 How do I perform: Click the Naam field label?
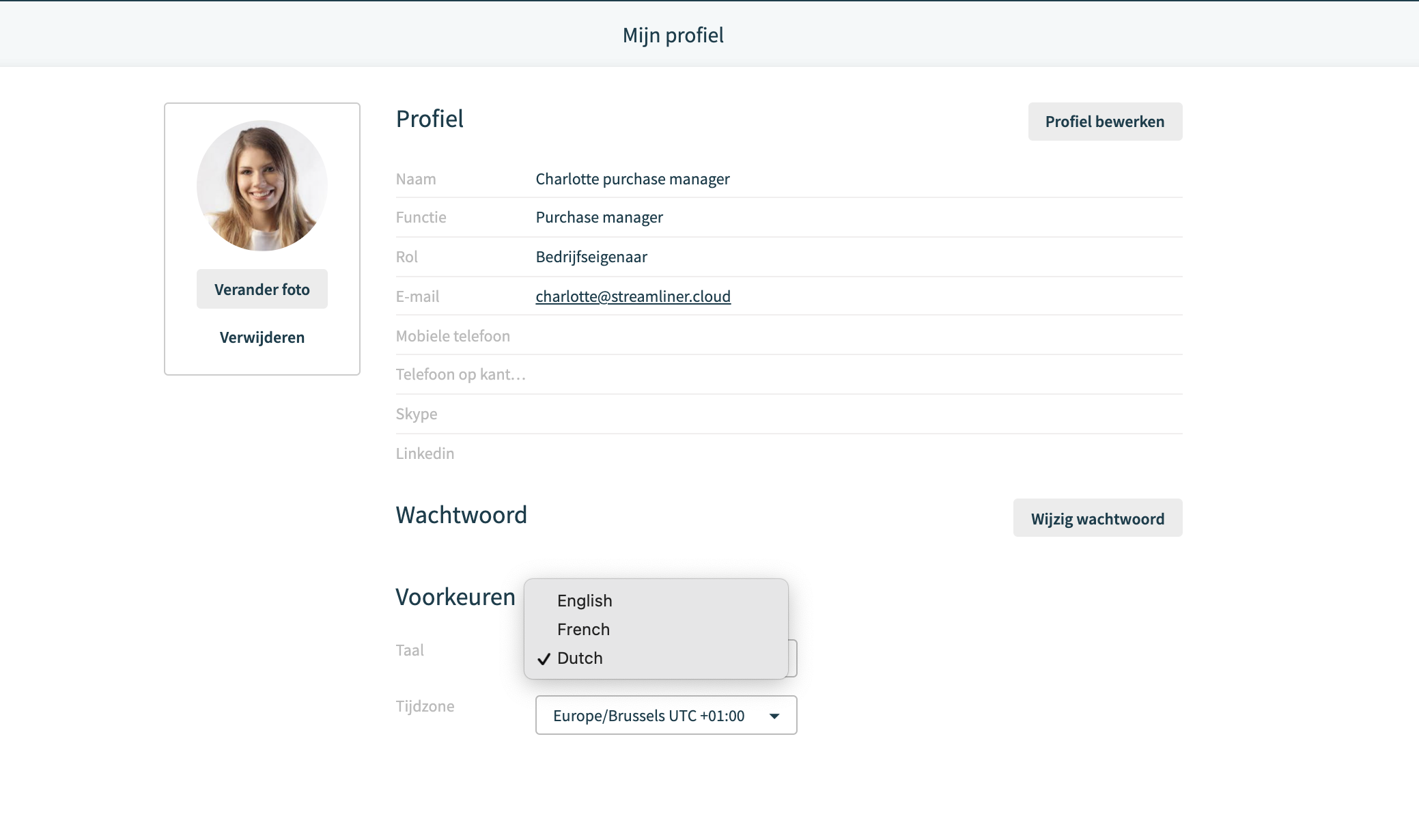[416, 179]
